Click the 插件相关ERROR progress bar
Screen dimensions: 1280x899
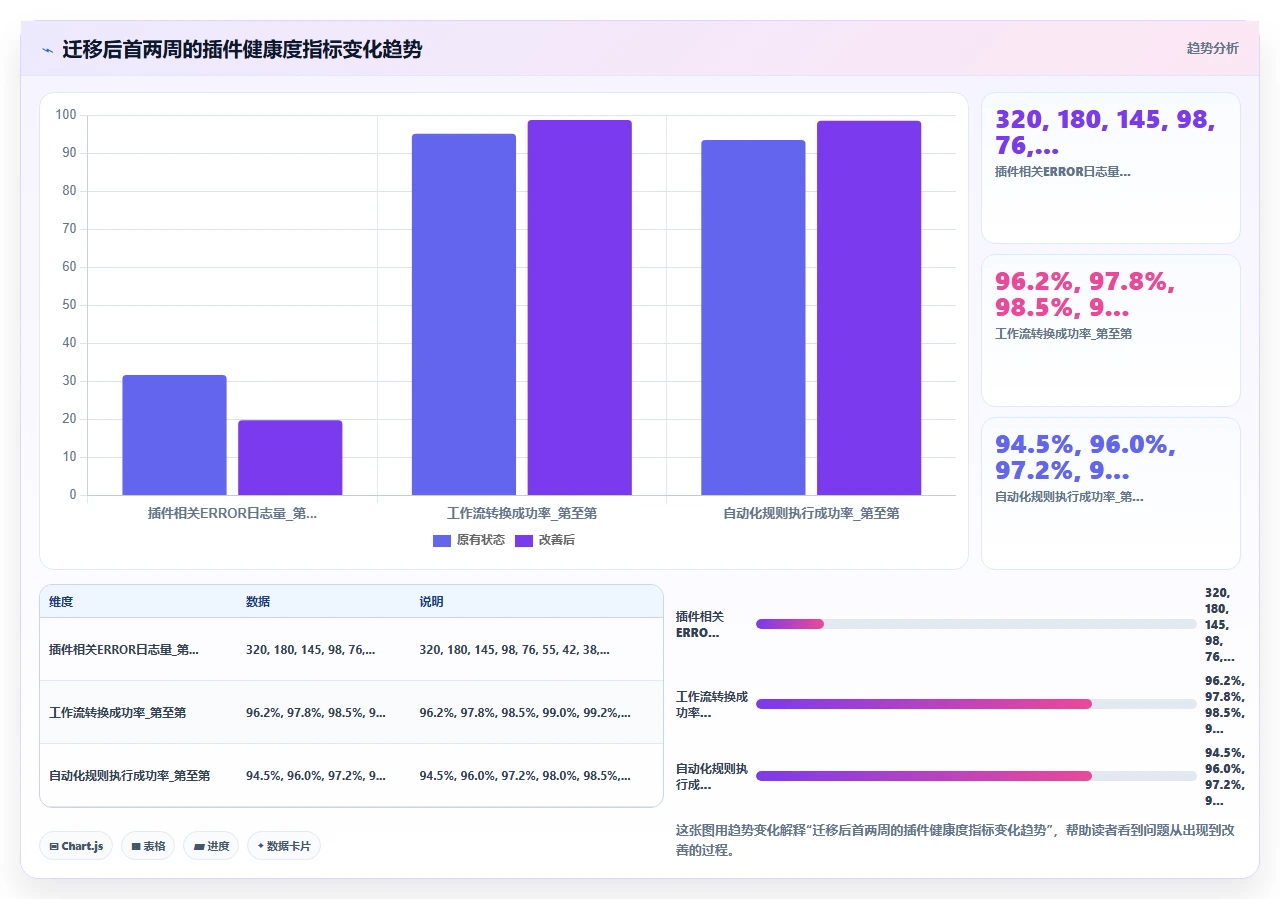pos(976,624)
